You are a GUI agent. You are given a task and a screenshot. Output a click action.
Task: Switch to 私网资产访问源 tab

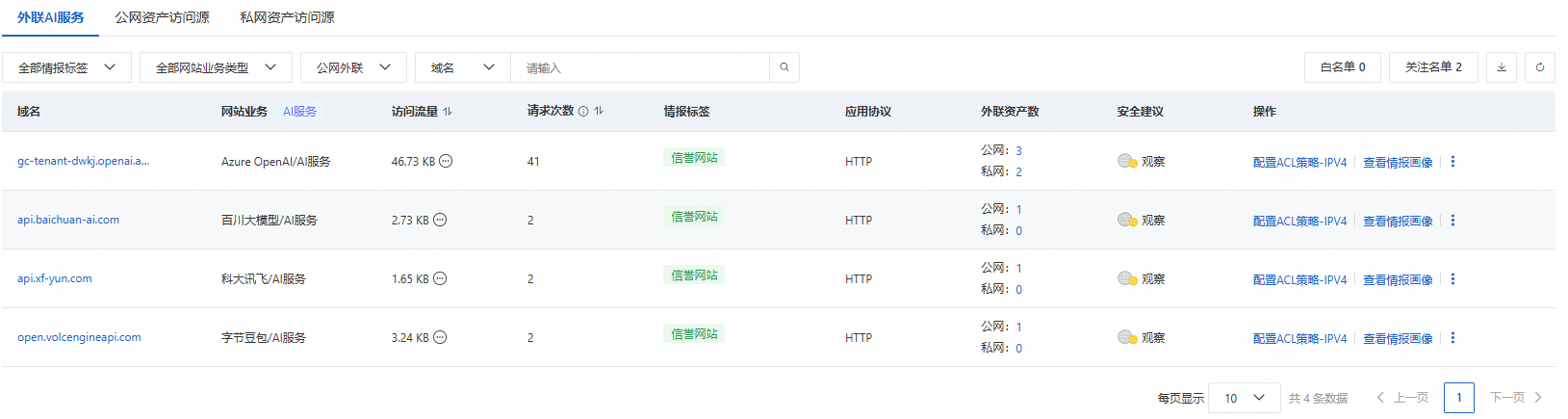point(287,17)
